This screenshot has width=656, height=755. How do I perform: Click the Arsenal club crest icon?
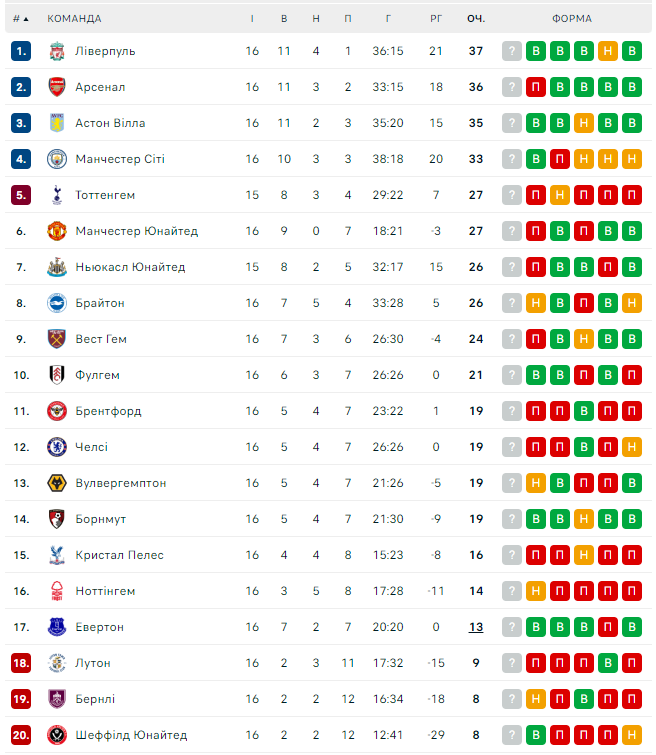pyautogui.click(x=56, y=87)
